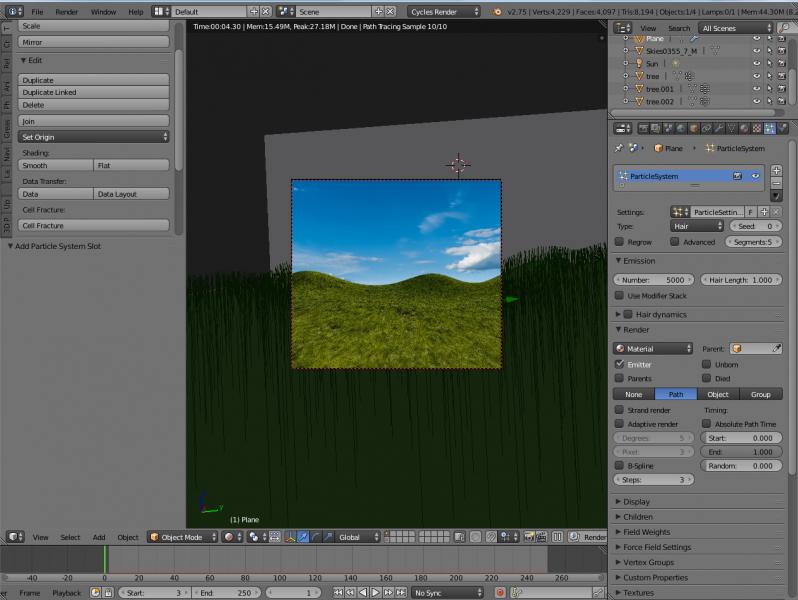Open the Cycles Render engine dropdown
The width and height of the screenshot is (798, 600).
[x=443, y=12]
